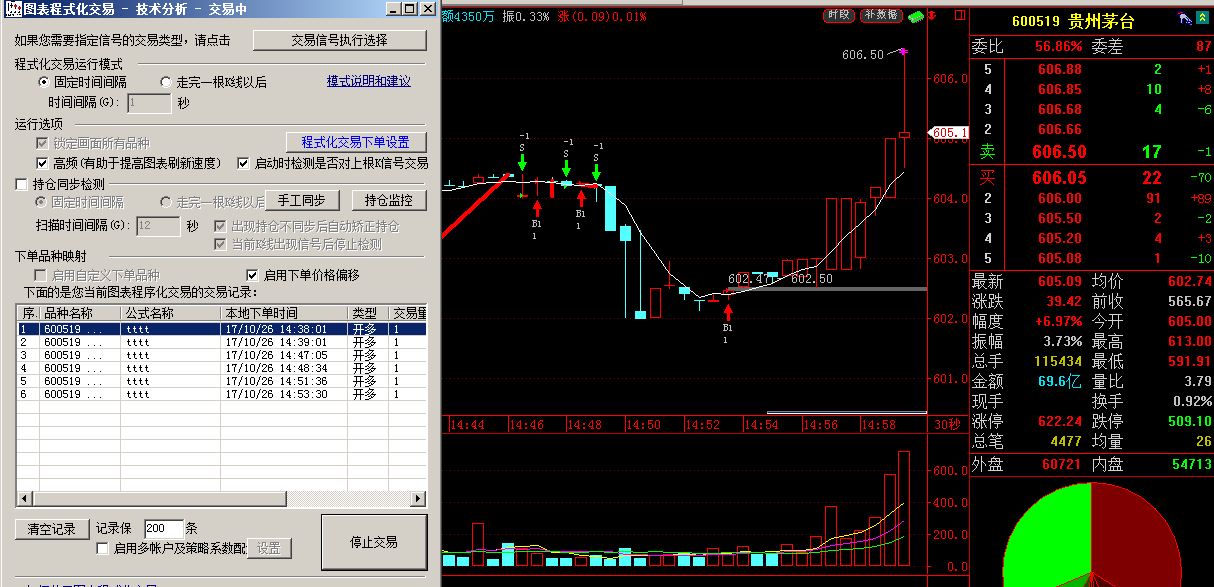The image size is (1214, 587).
Task: Click the 总手 value 115434
Action: click(x=1058, y=362)
